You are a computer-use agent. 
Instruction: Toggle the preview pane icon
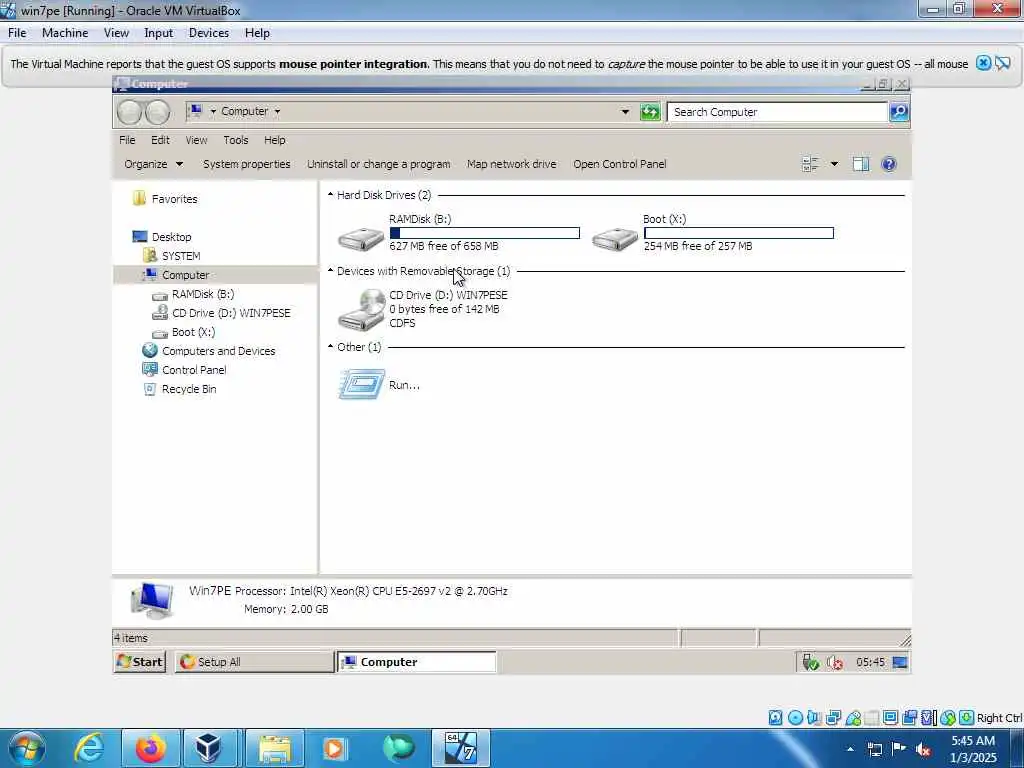tap(861, 164)
